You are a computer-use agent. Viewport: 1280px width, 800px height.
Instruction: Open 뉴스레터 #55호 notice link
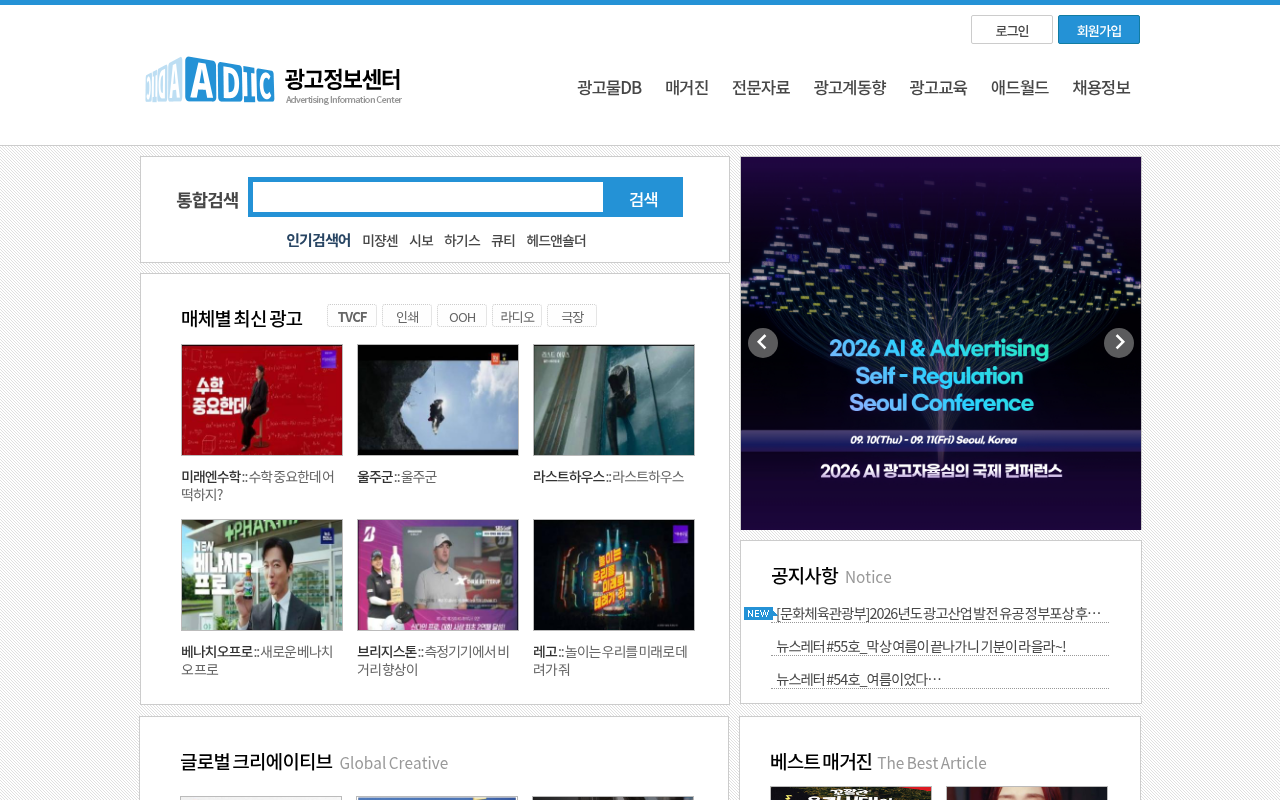point(921,646)
